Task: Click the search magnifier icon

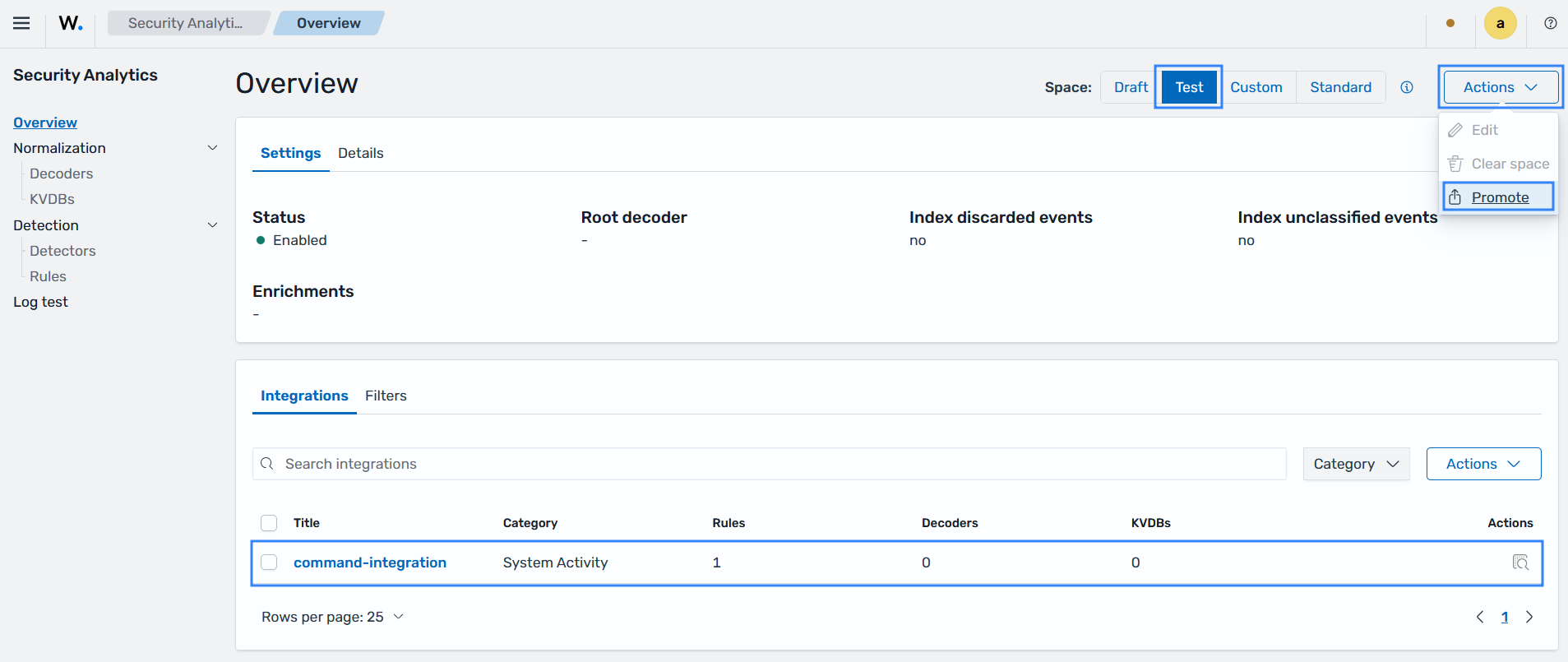Action: coord(267,464)
